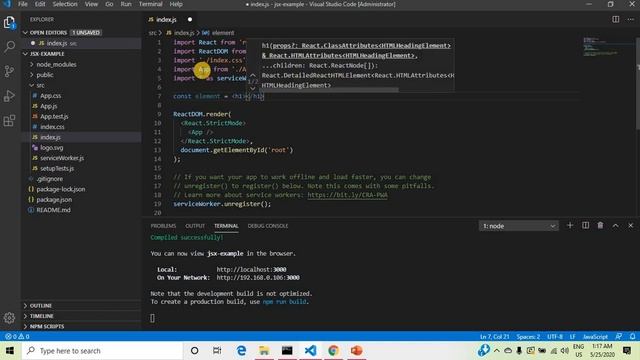Open the Explorer view in activity bar
640x360 pixels.
[9, 22]
